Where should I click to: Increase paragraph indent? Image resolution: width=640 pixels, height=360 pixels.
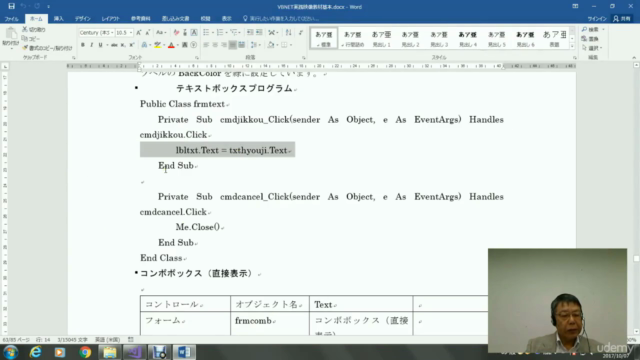point(259,33)
